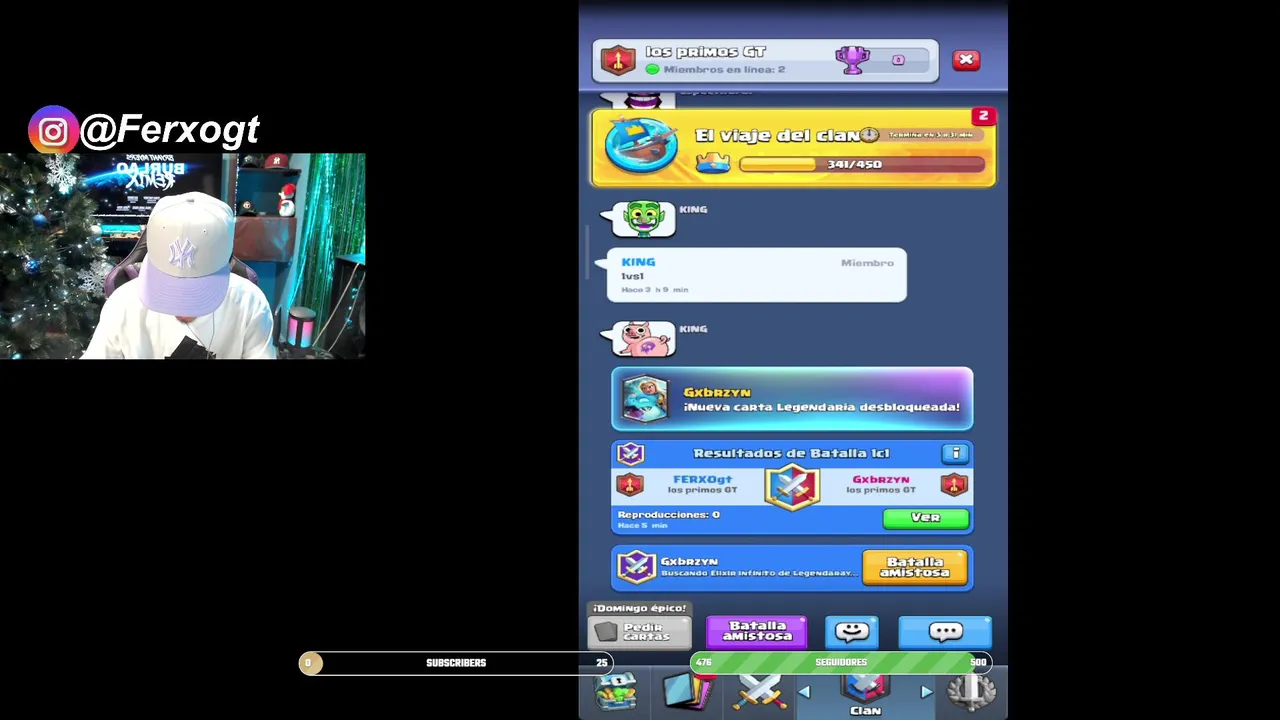Viewport: 1280px width, 720px height.
Task: Switch to the Events trophy tab
Action: (971, 693)
